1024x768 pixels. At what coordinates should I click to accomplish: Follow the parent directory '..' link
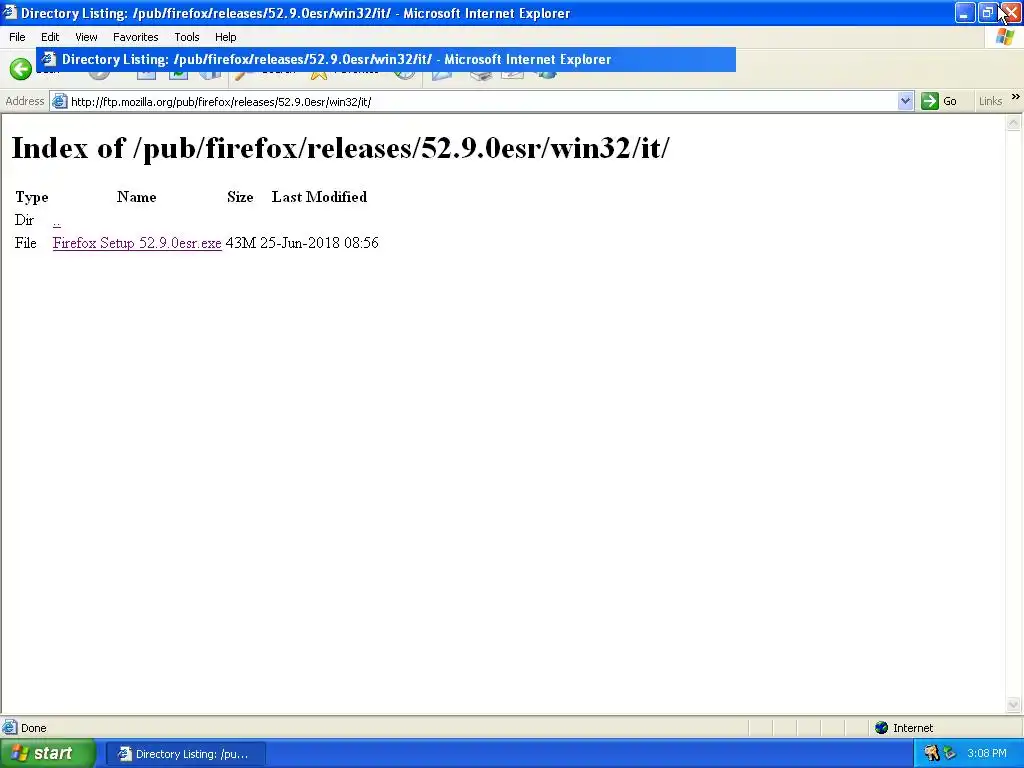57,221
